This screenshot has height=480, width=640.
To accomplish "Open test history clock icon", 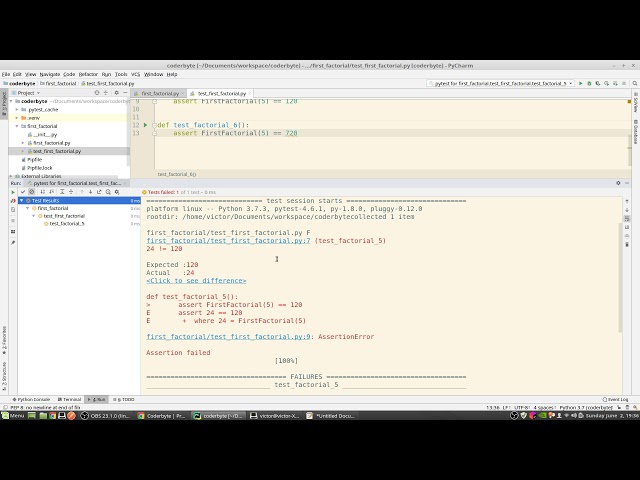I will (108, 192).
